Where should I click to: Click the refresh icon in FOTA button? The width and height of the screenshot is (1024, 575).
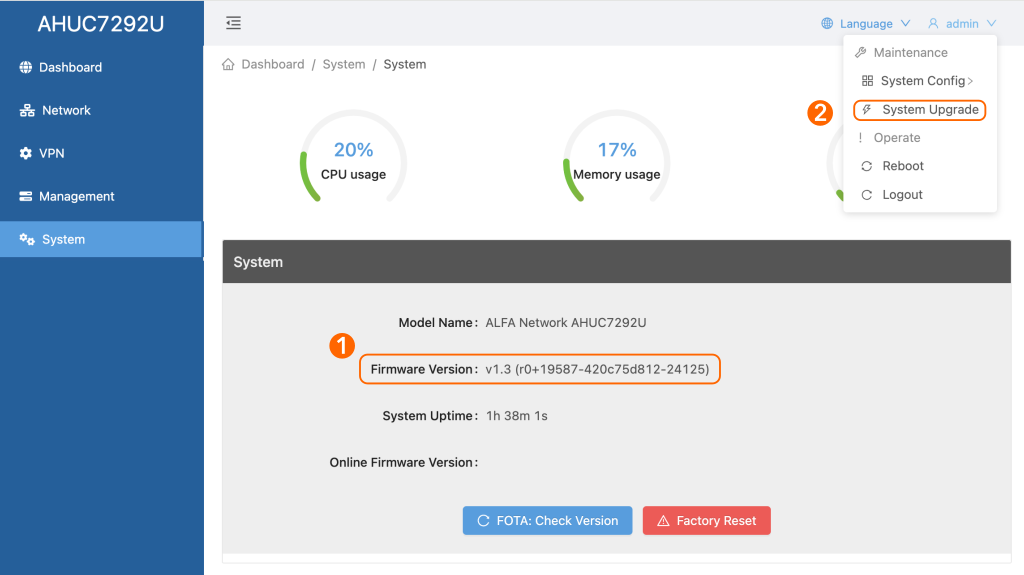483,521
